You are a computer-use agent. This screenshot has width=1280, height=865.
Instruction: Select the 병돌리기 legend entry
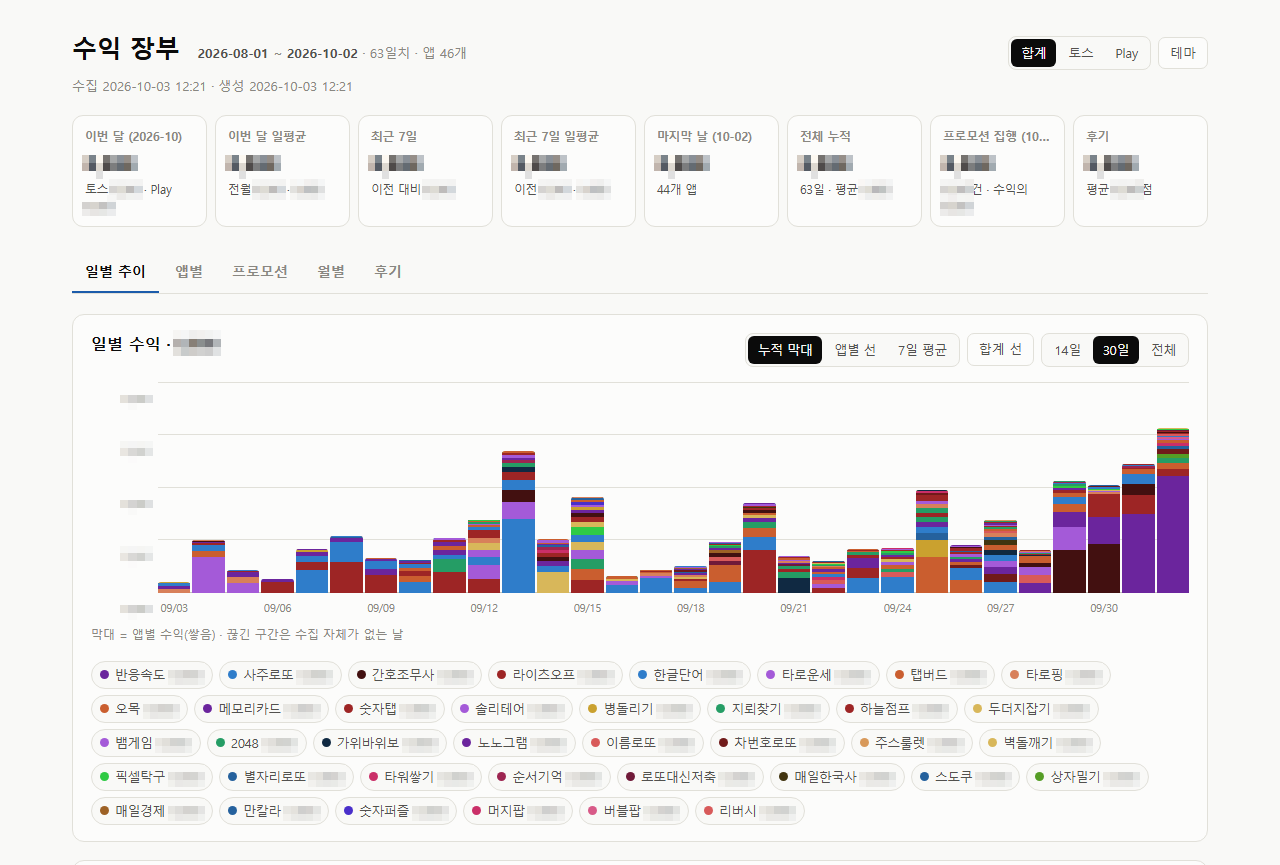(x=640, y=709)
